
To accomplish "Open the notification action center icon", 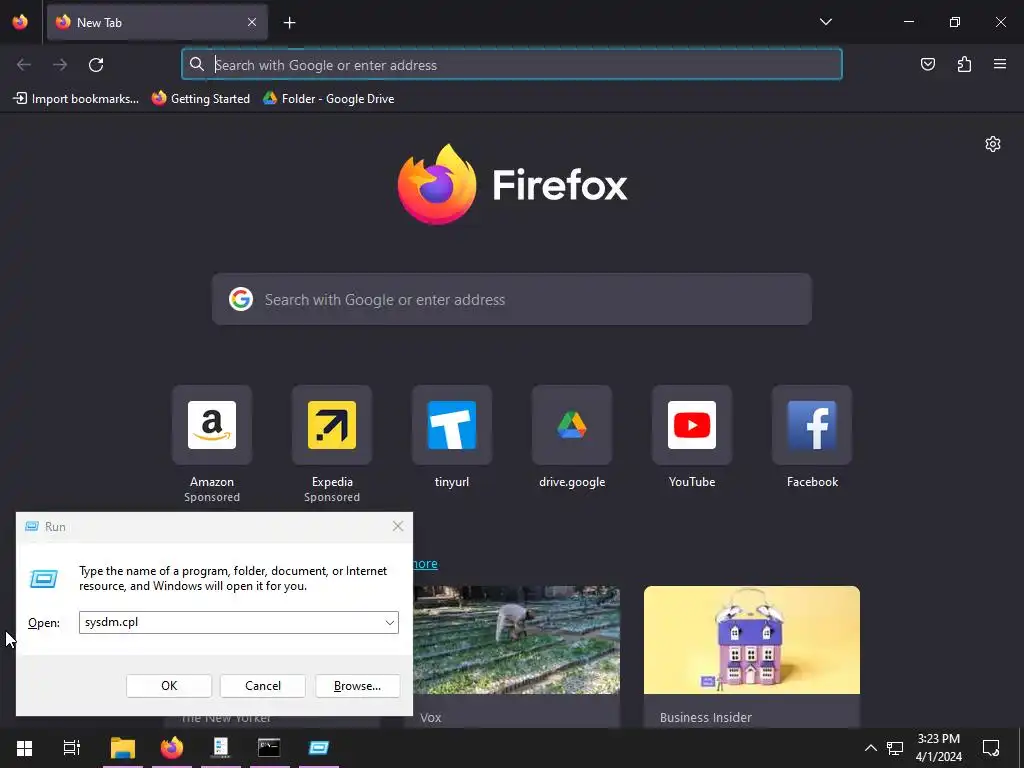I will [991, 748].
